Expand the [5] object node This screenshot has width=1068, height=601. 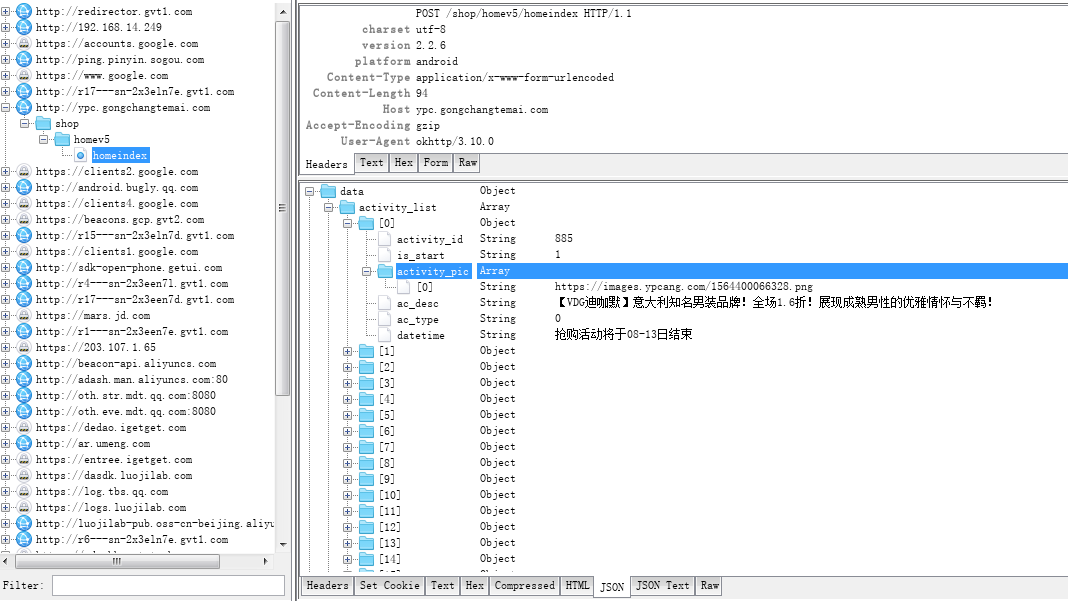click(347, 416)
